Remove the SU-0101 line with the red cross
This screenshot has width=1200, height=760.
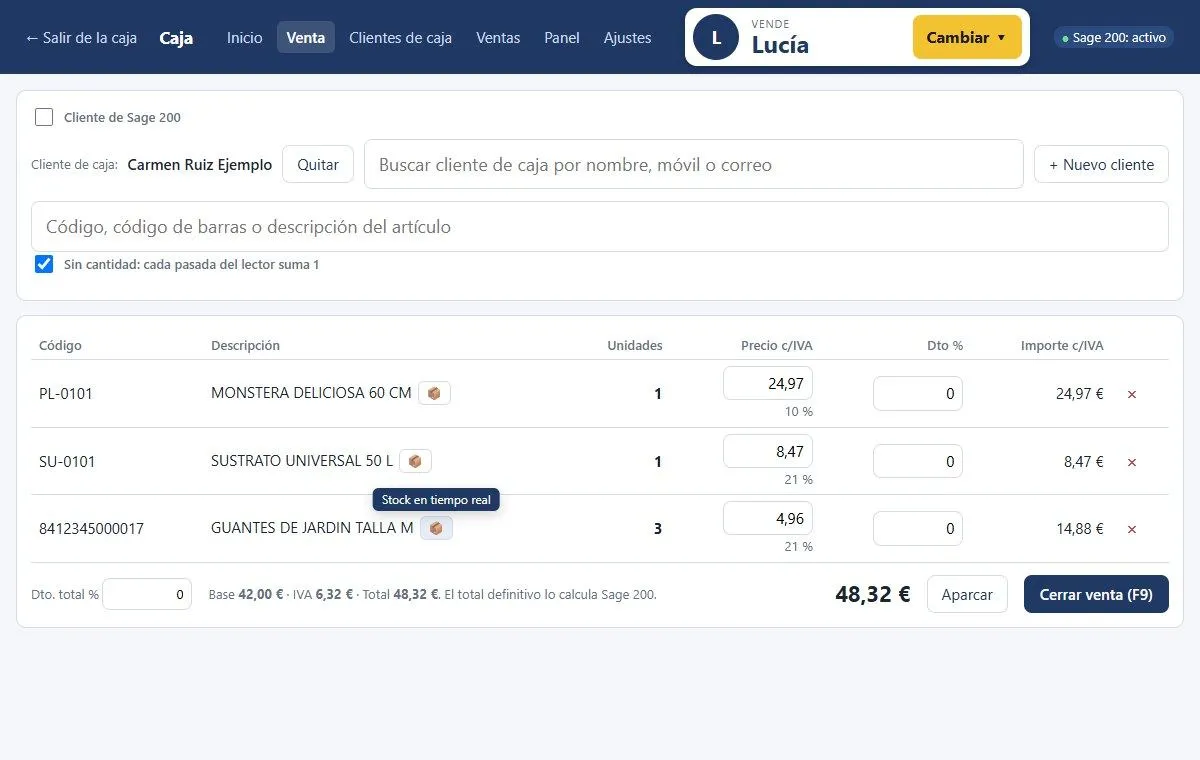[x=1132, y=462]
